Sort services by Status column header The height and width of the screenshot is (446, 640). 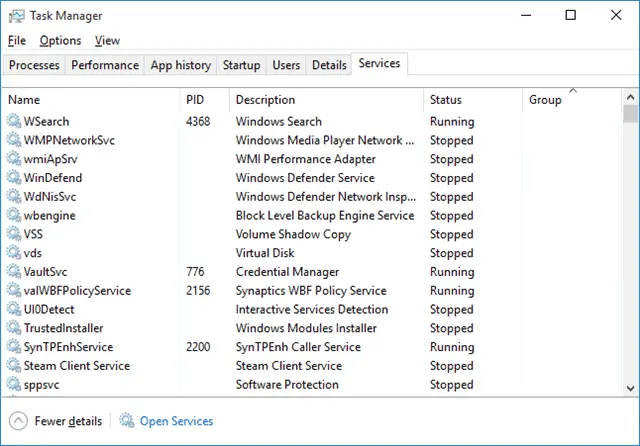[473, 100]
